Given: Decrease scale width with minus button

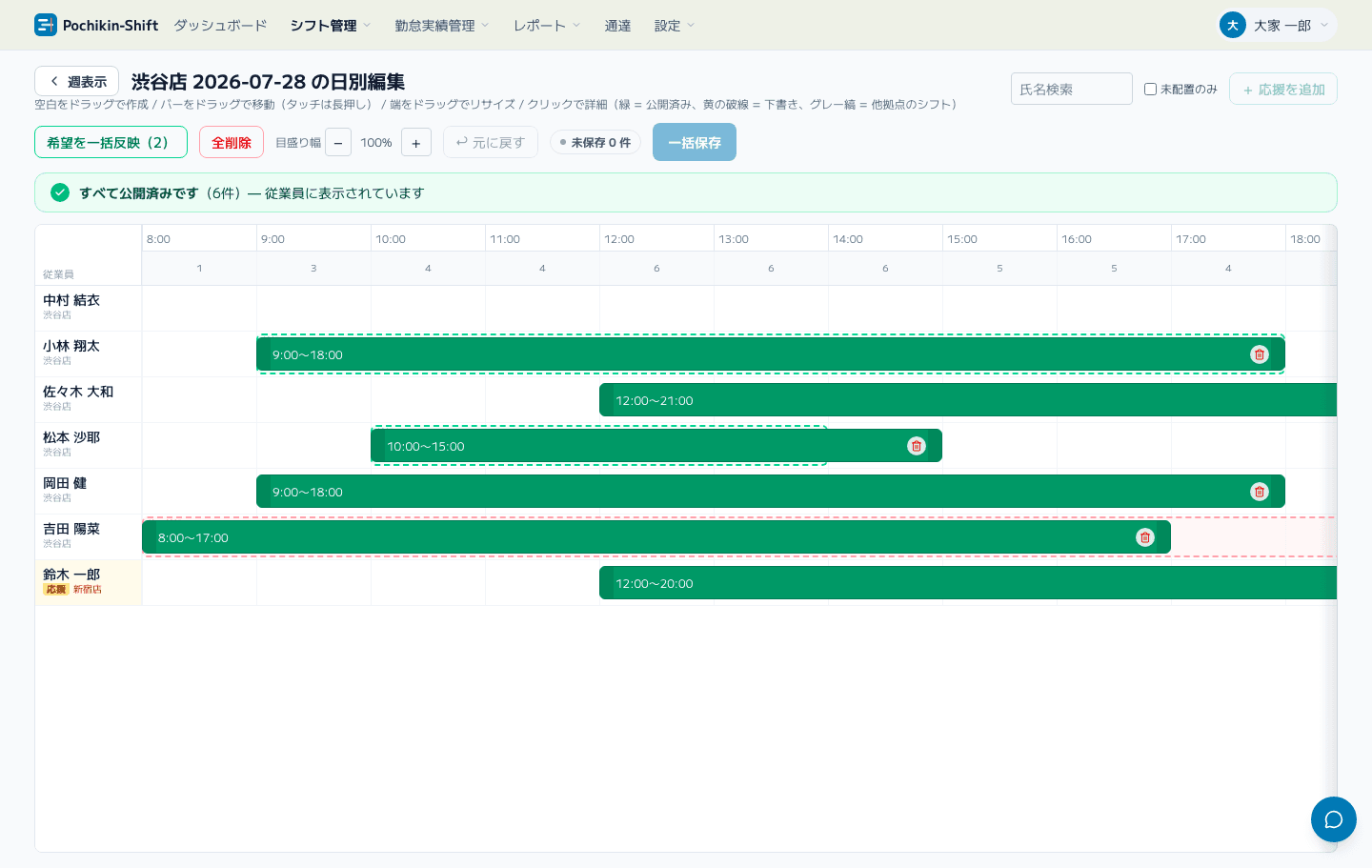Looking at the screenshot, I should (338, 143).
